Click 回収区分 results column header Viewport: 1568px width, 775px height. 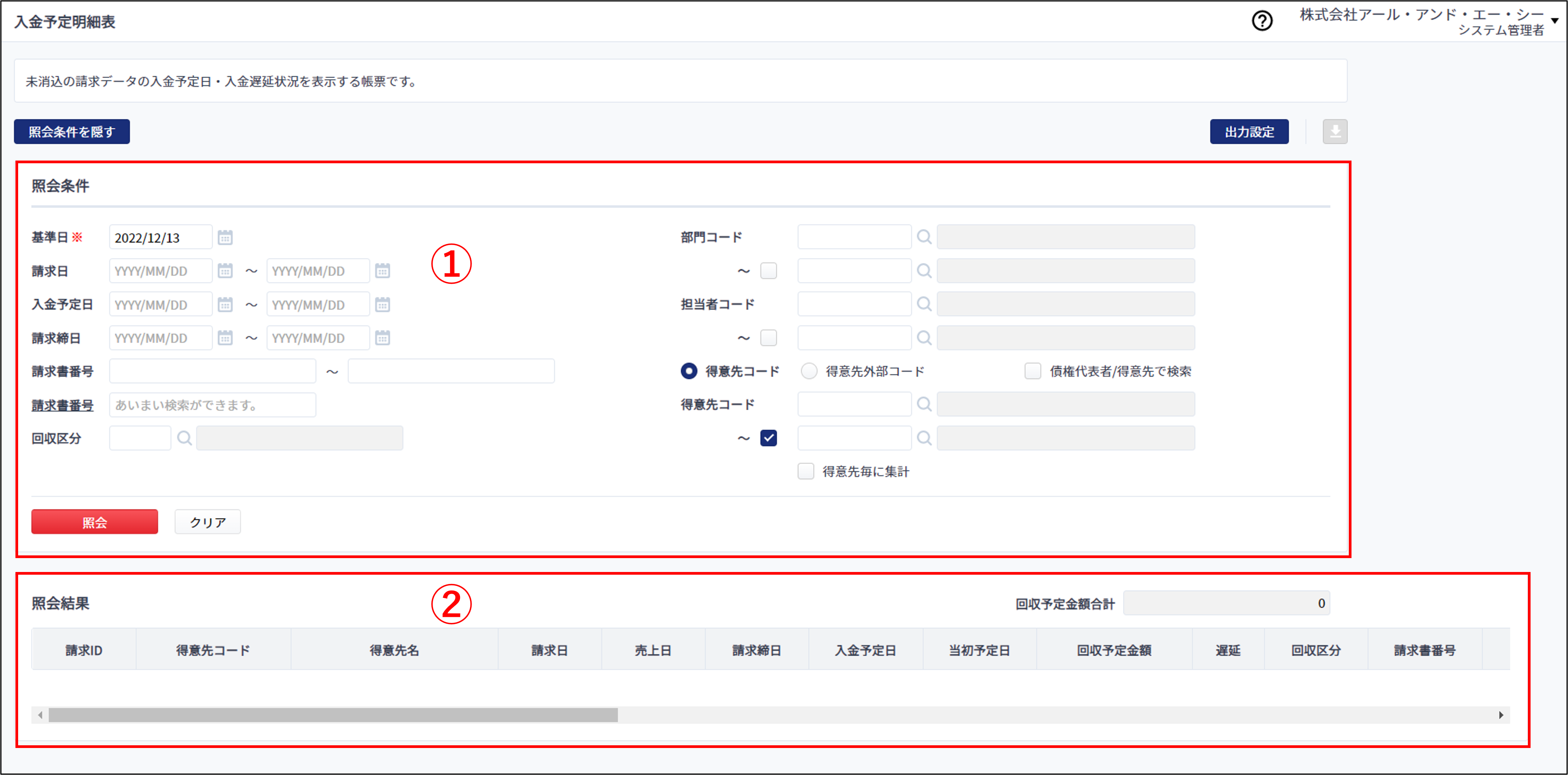point(1316,650)
